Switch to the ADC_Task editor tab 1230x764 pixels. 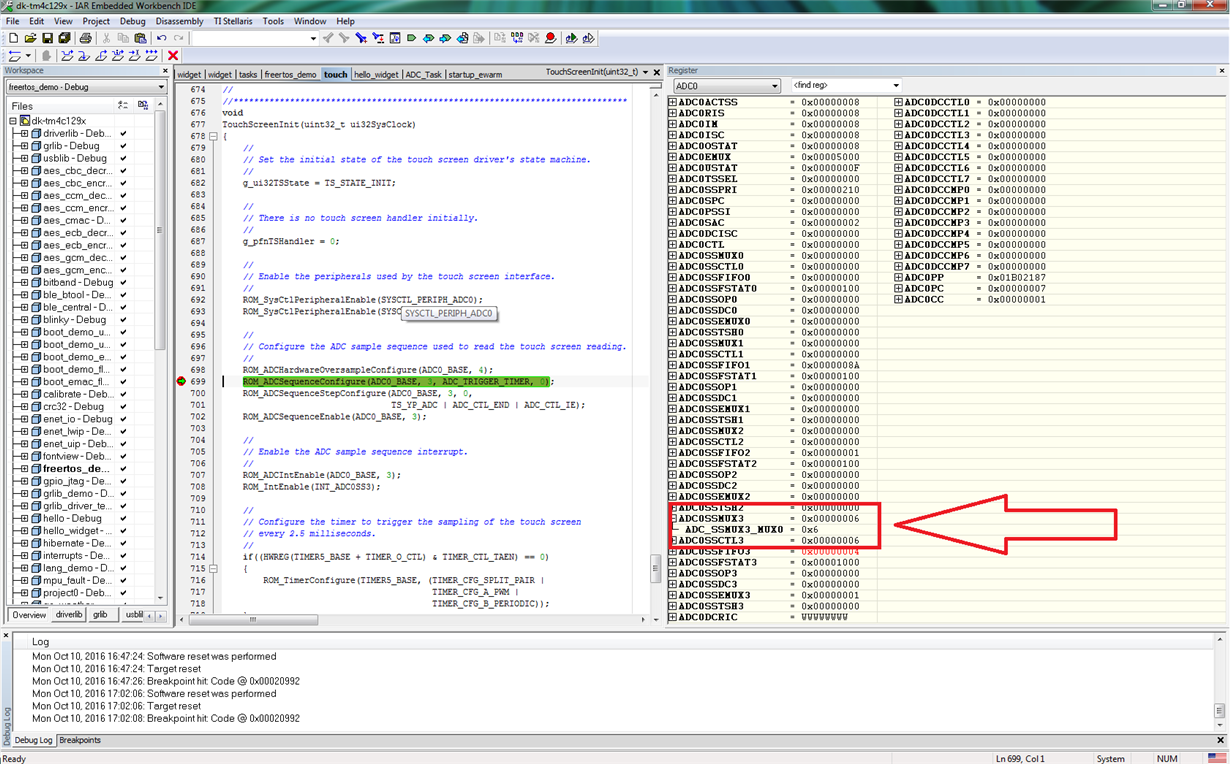point(423,74)
